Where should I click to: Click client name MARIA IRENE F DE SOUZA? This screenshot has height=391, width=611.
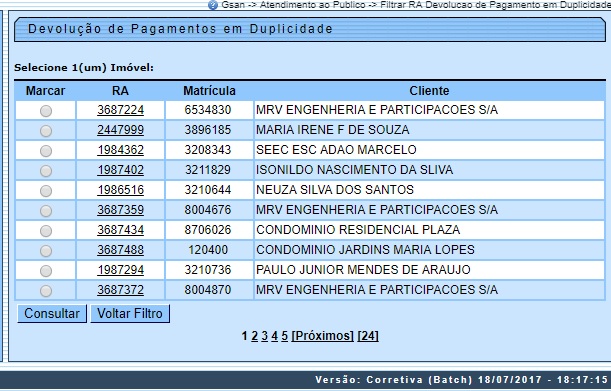(332, 130)
